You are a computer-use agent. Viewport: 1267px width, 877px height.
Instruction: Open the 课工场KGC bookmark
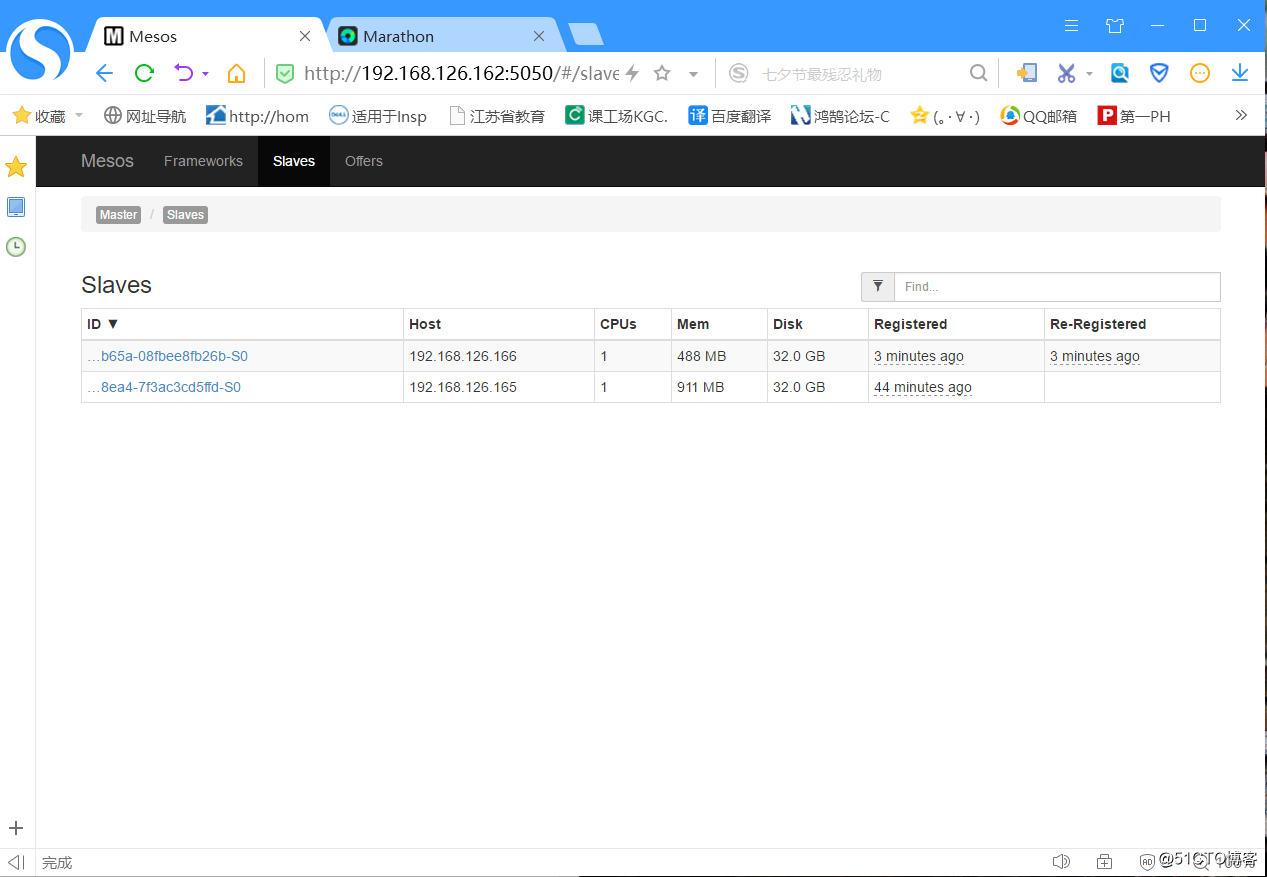(616, 116)
